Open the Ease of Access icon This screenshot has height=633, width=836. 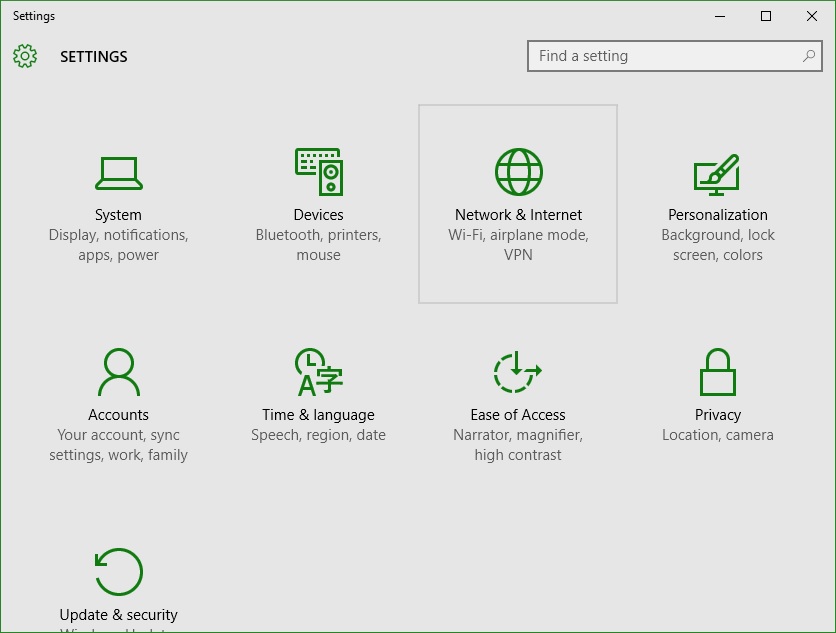518,372
